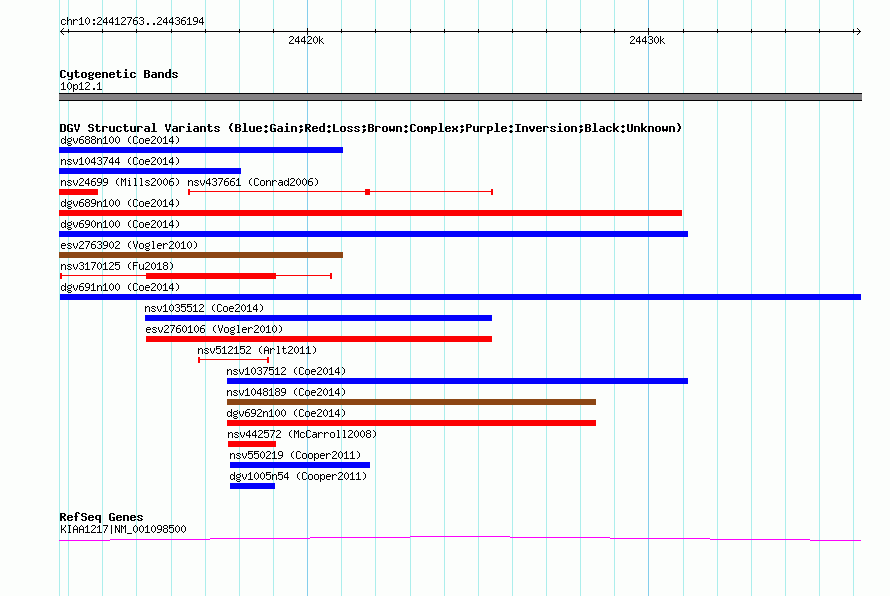Open dgv1005n54 (Cooper2011) variant label
The width and height of the screenshot is (890, 596).
(x=298, y=476)
